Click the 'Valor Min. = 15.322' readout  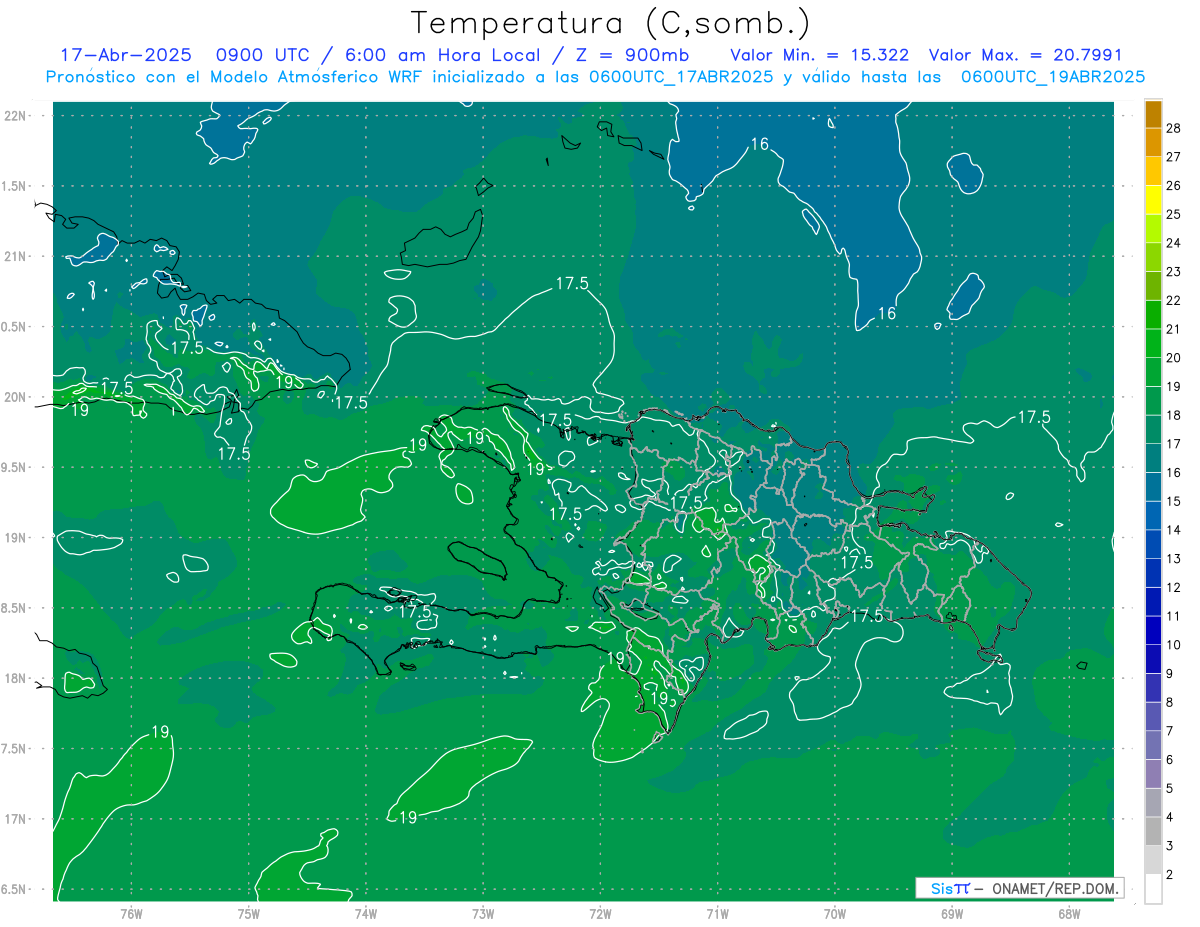pos(820,54)
